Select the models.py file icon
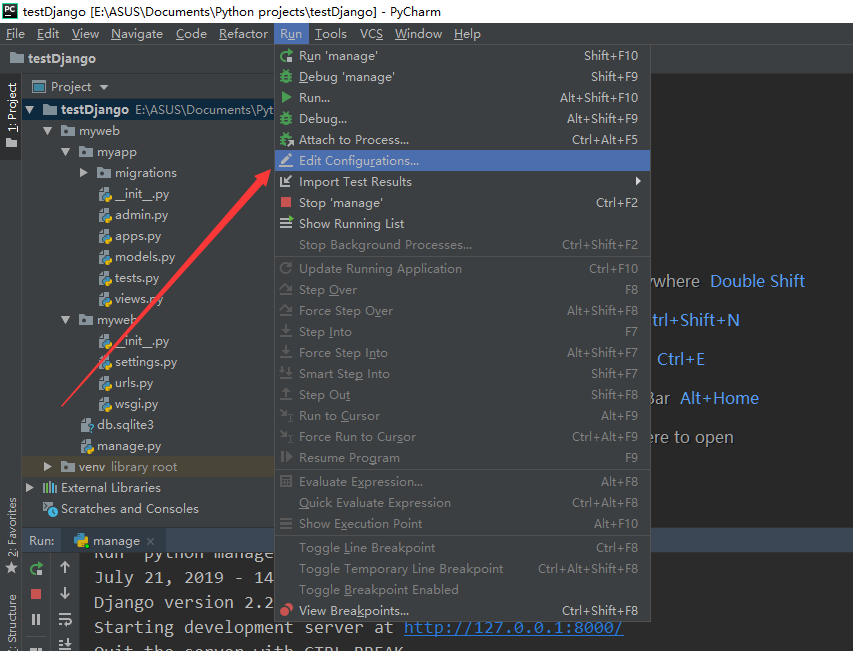853x651 pixels. (x=105, y=257)
